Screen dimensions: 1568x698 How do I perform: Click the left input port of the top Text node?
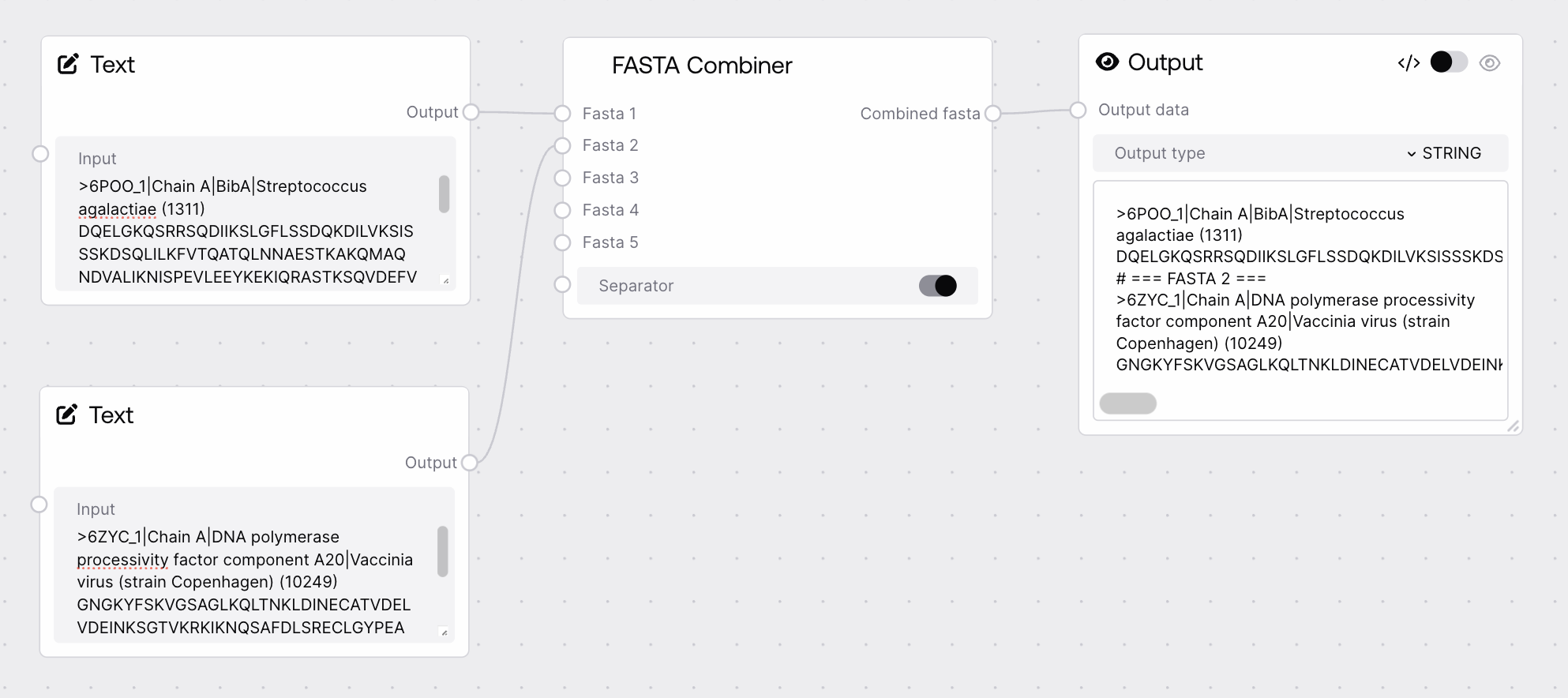point(40,153)
